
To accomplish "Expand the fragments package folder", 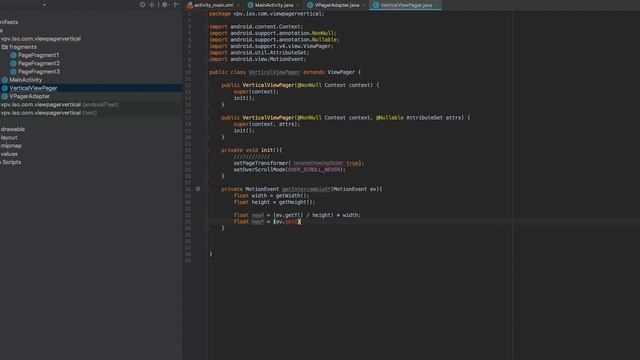I will point(23,47).
